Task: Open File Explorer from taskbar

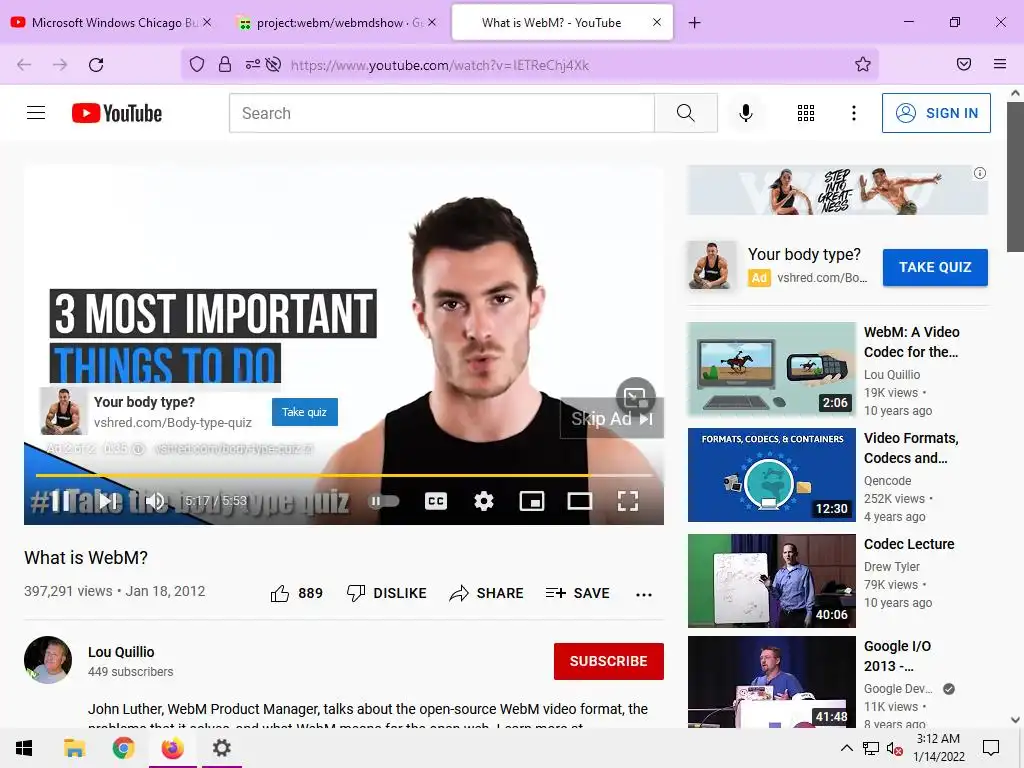Action: tap(74, 748)
